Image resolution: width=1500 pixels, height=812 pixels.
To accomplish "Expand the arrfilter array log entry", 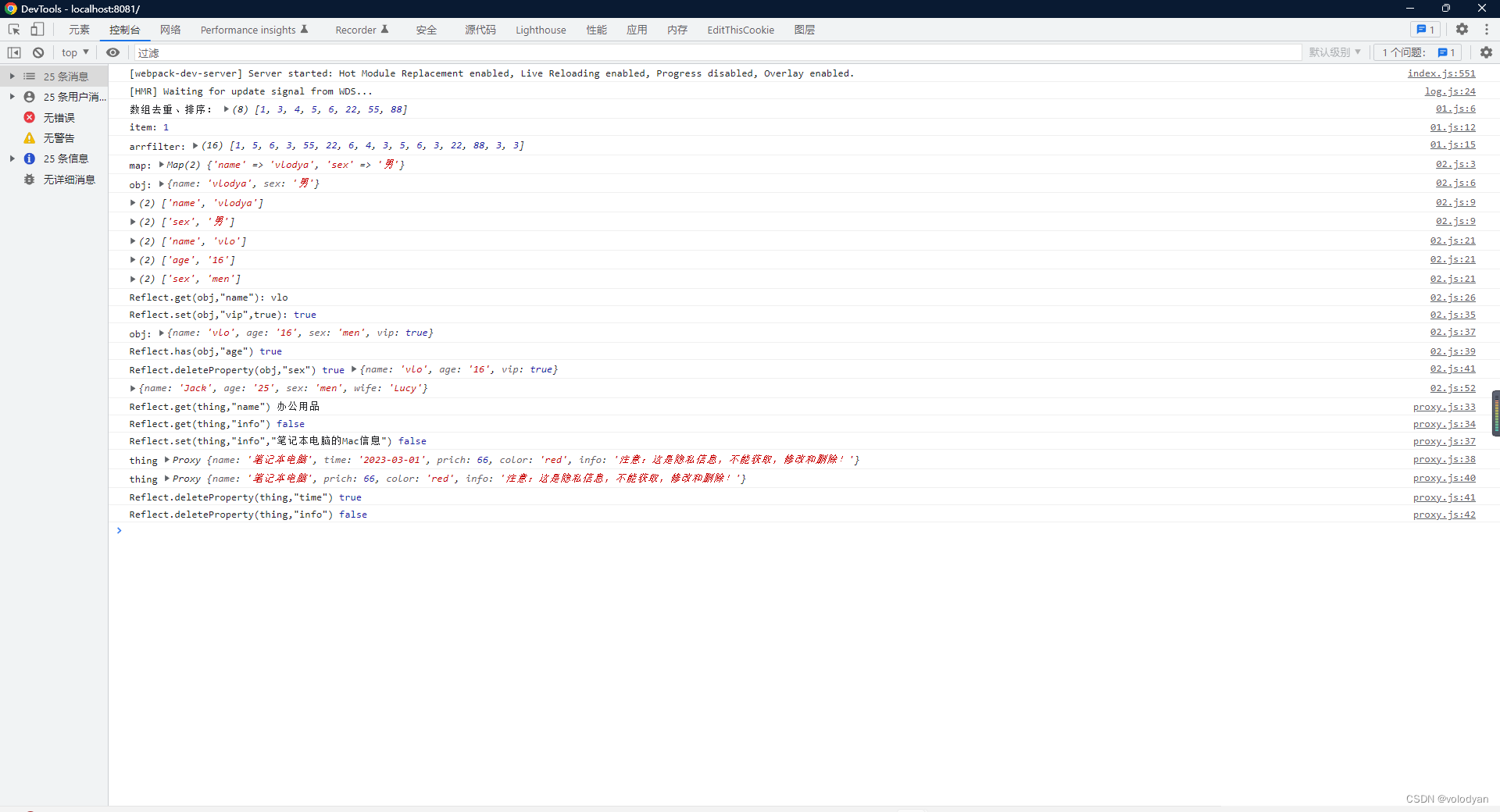I will pyautogui.click(x=195, y=145).
